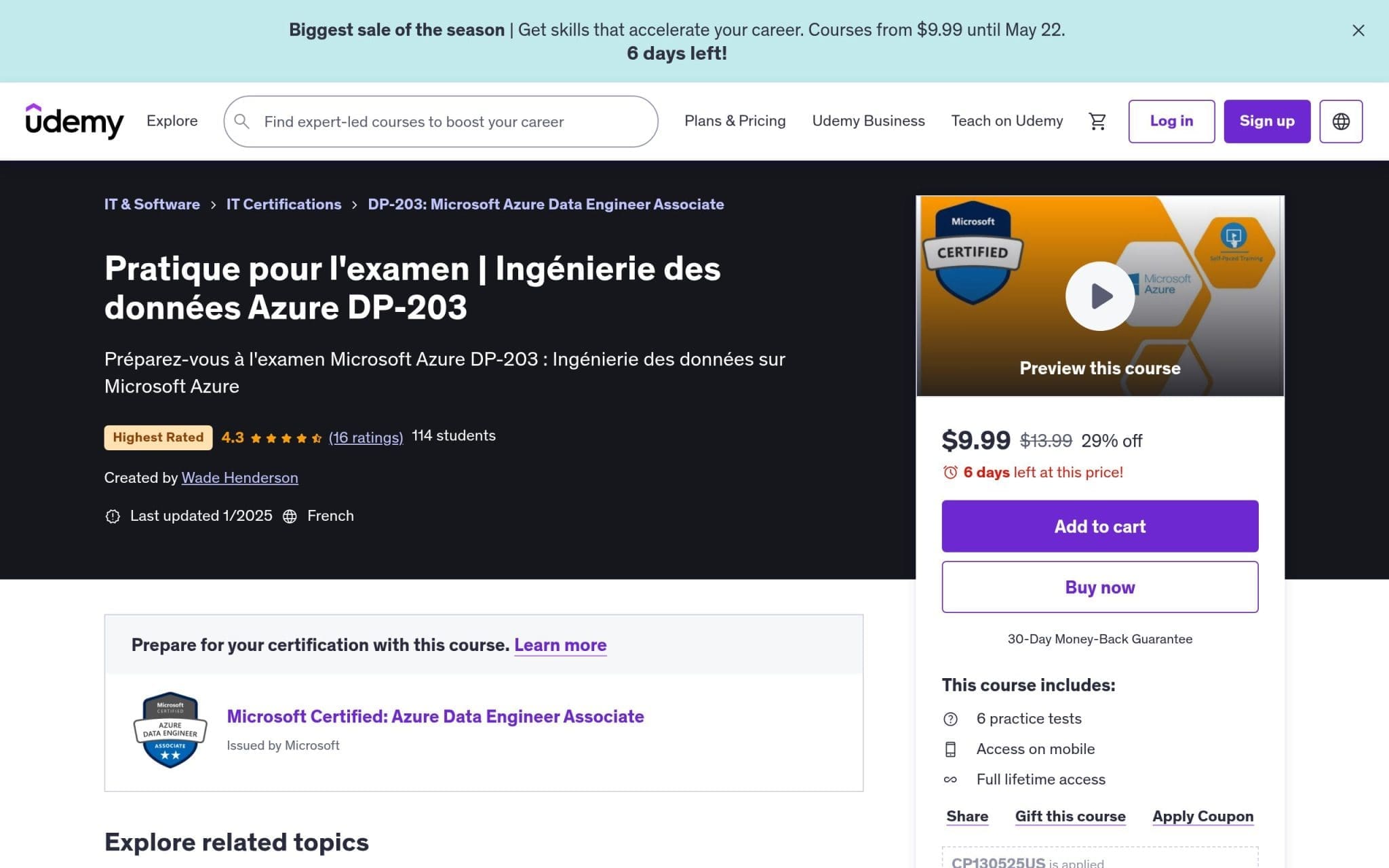
Task: Open Teach on Udemy
Action: (x=1006, y=121)
